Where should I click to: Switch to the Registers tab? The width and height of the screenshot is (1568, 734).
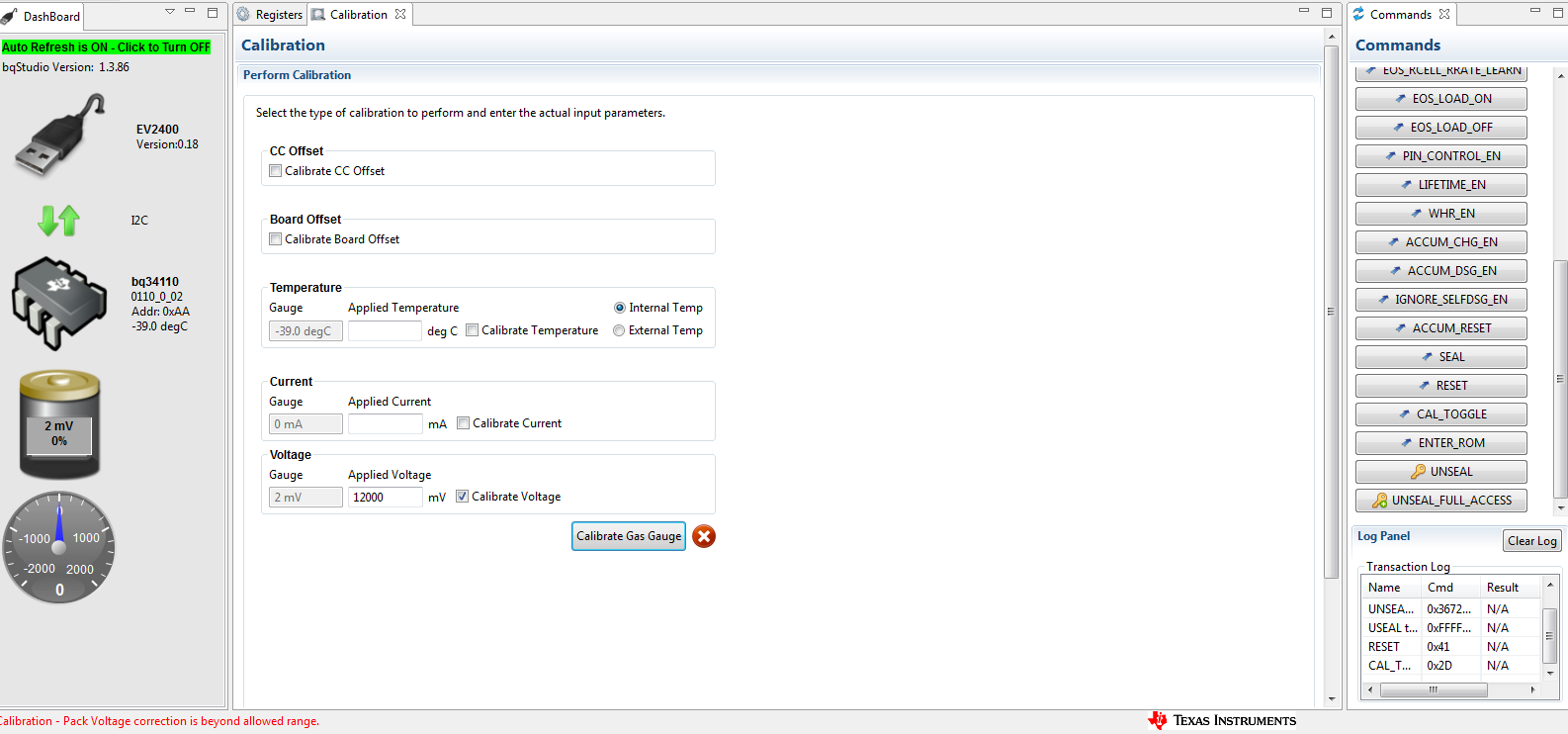(x=270, y=15)
